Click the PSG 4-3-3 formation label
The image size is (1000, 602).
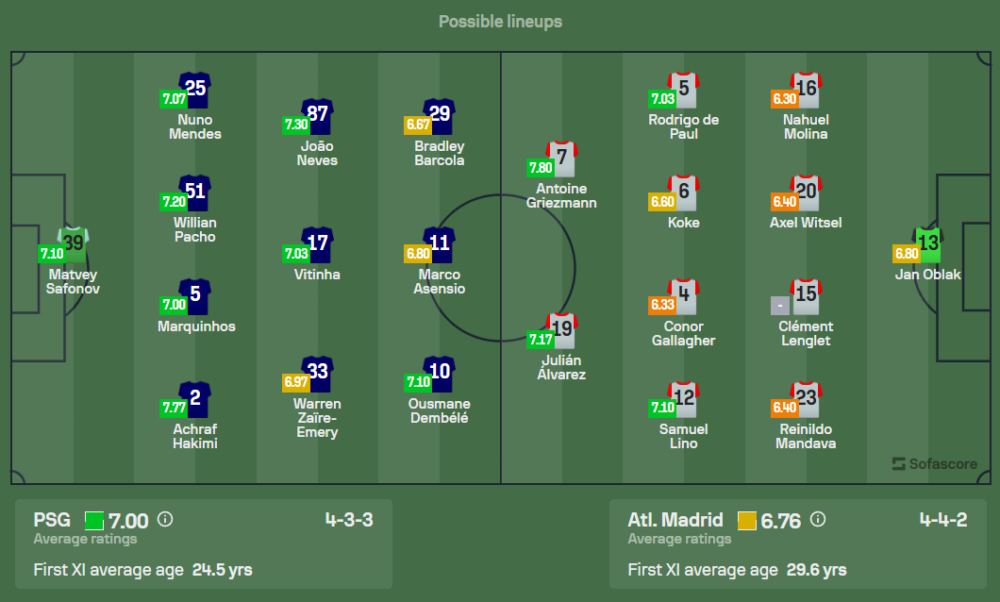coord(349,520)
